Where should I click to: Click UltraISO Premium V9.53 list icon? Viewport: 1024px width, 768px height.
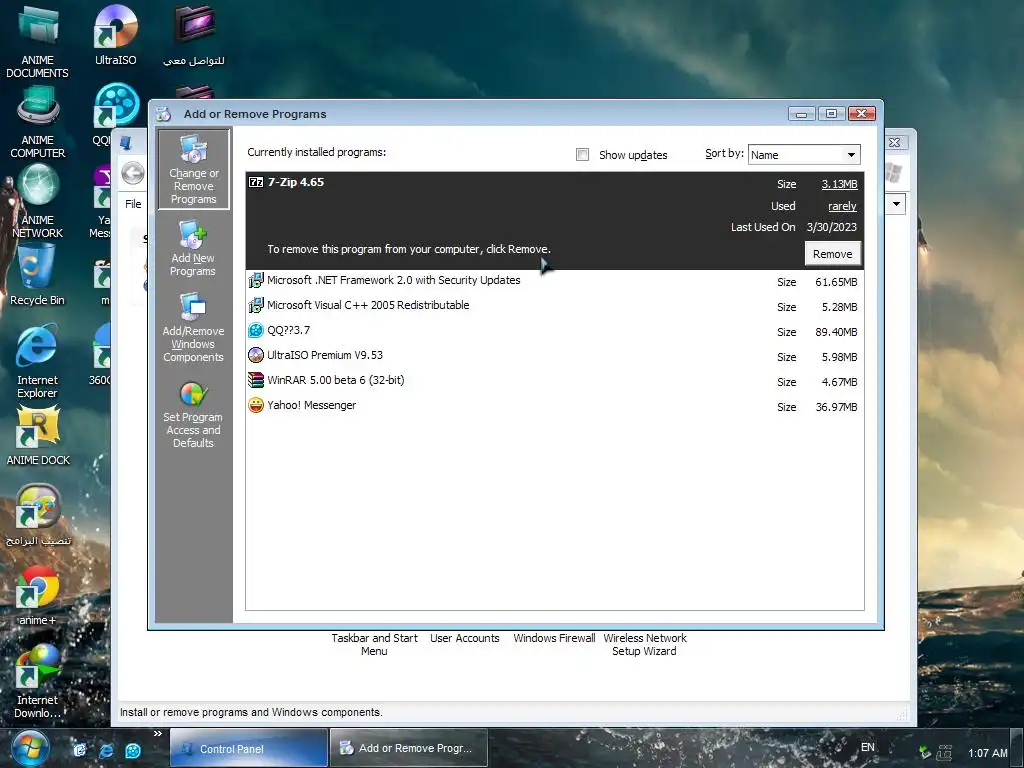coord(256,355)
